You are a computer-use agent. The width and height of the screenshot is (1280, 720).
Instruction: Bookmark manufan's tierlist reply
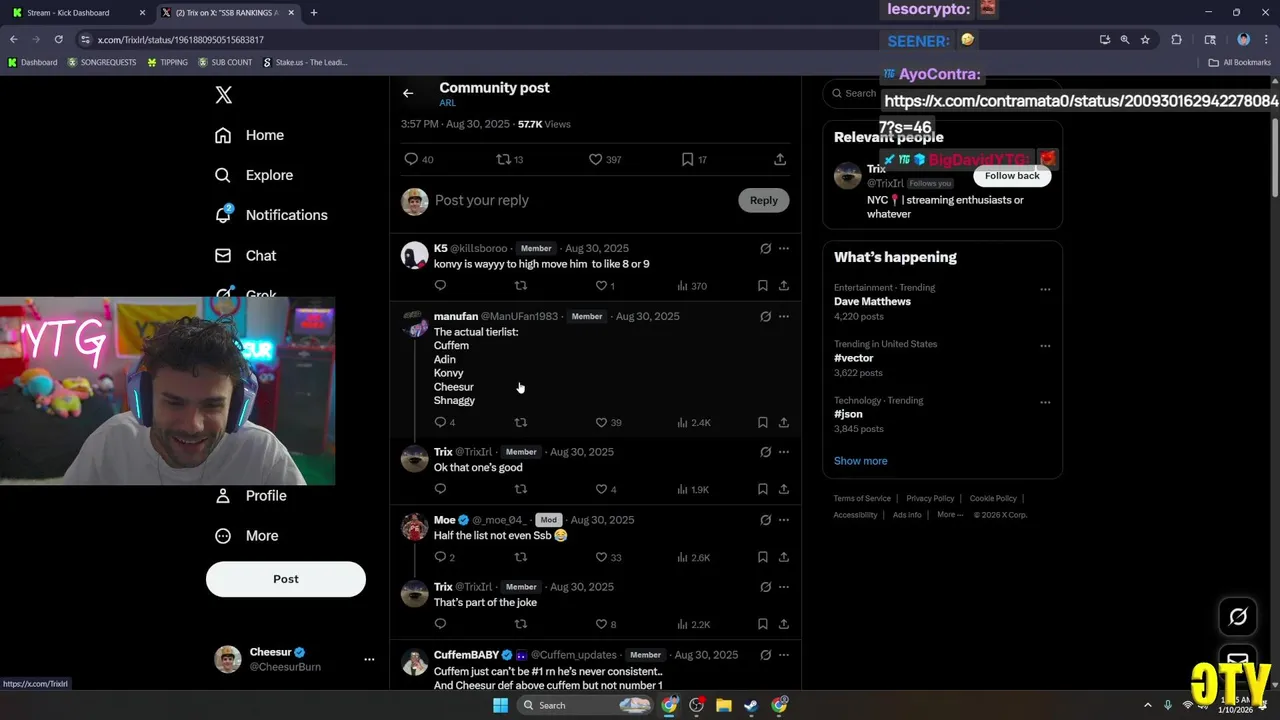pos(762,423)
